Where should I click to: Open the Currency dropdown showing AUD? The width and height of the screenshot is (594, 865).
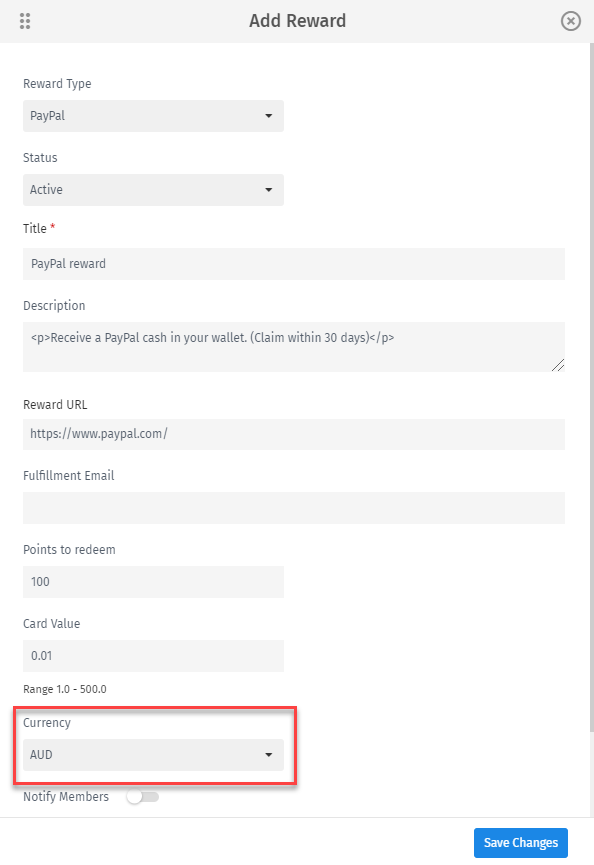153,755
